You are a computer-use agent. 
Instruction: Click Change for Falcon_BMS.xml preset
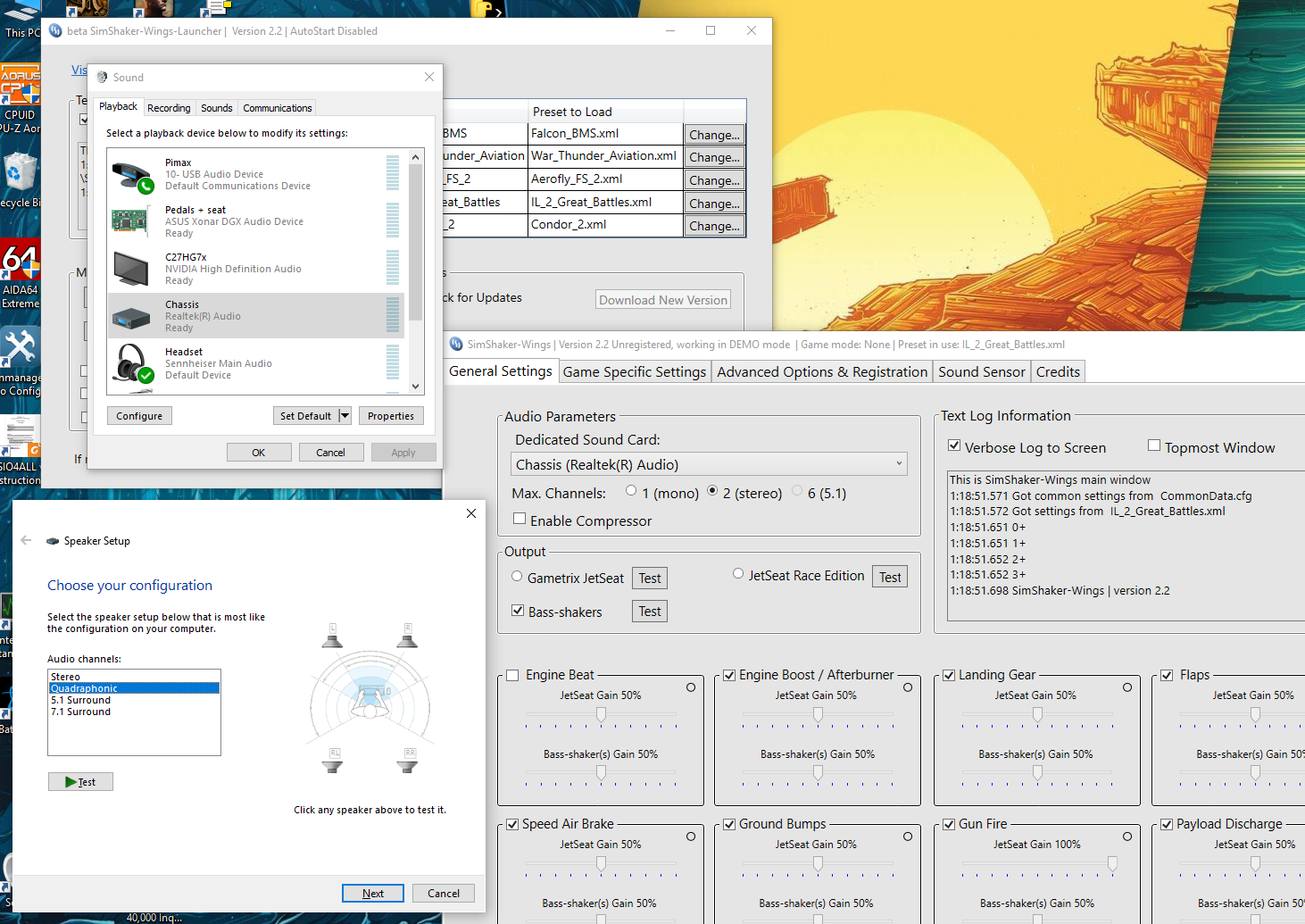714,135
